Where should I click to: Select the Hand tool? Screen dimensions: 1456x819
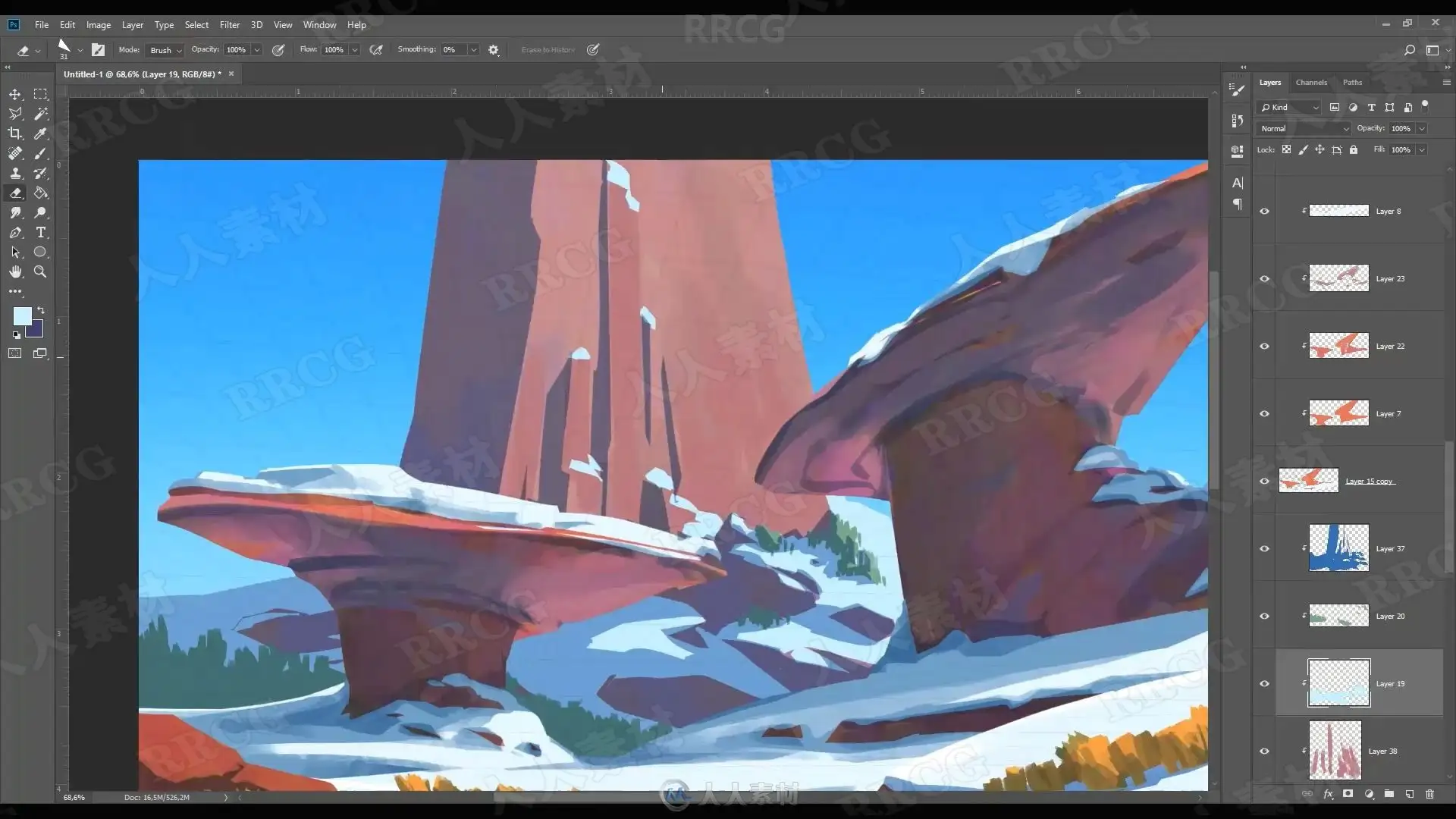click(x=15, y=271)
